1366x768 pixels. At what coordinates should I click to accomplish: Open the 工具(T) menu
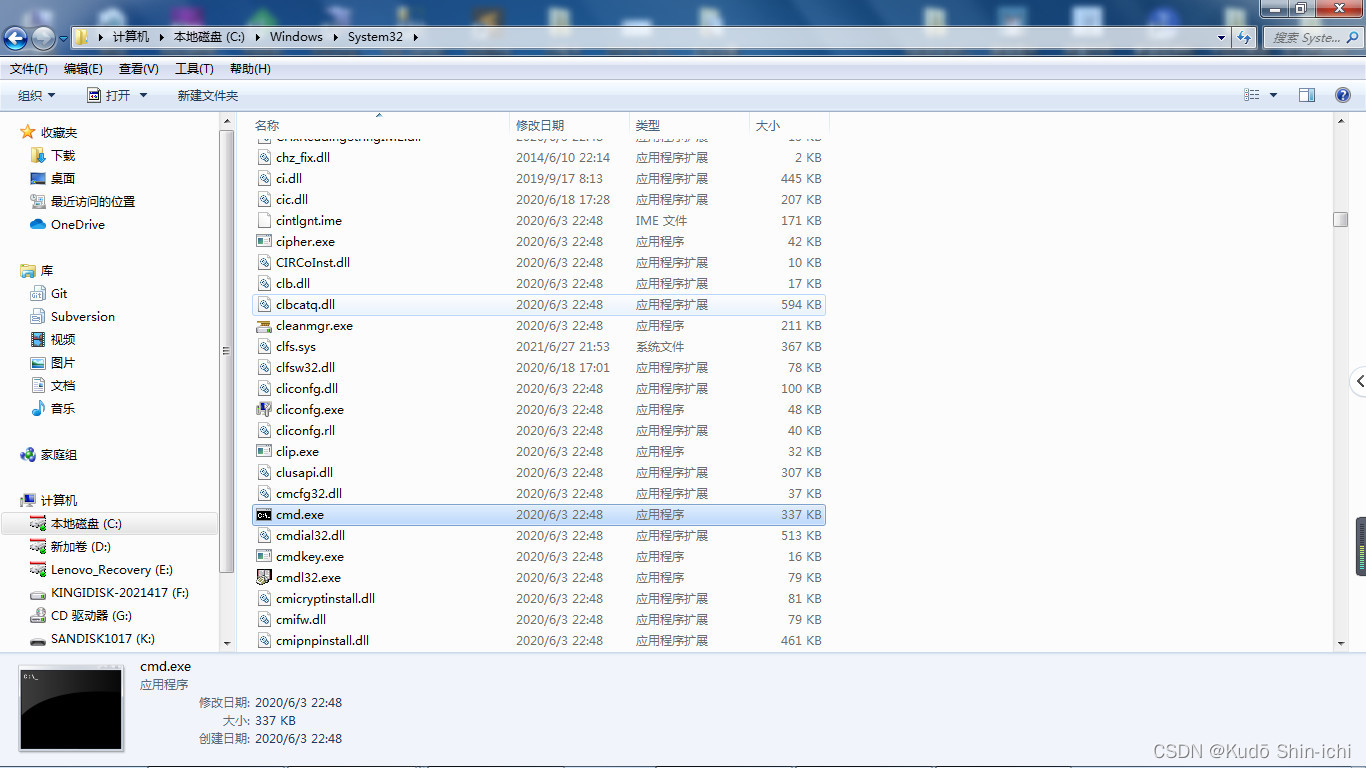coord(194,69)
